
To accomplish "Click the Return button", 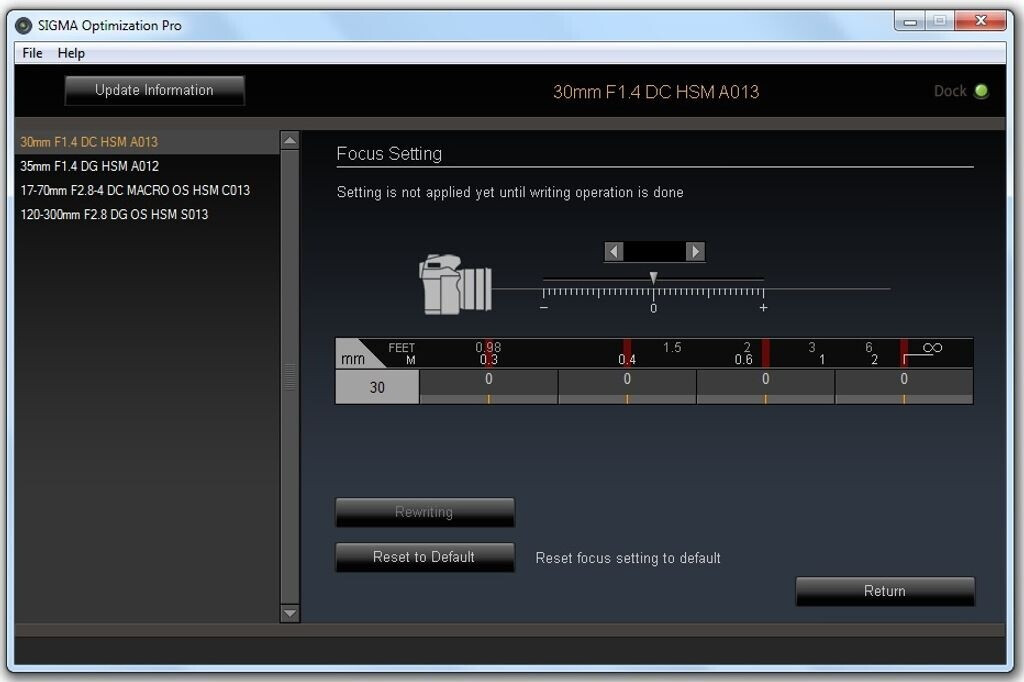I will click(x=884, y=591).
